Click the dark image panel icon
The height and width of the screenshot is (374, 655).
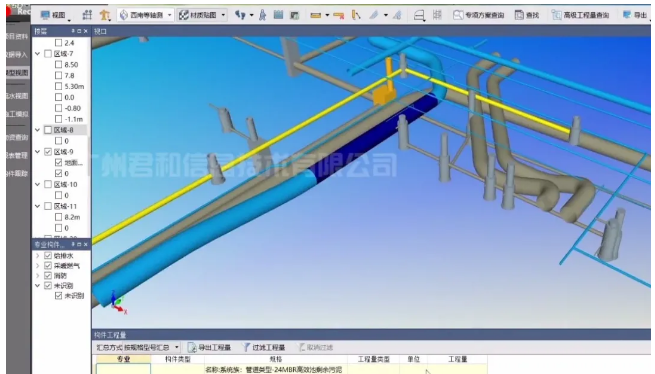[294, 15]
